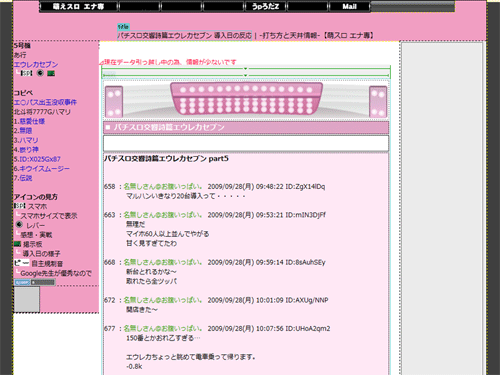Open the 5.ID:X025Gx87 link
The height and width of the screenshot is (375, 500).
click(37, 159)
